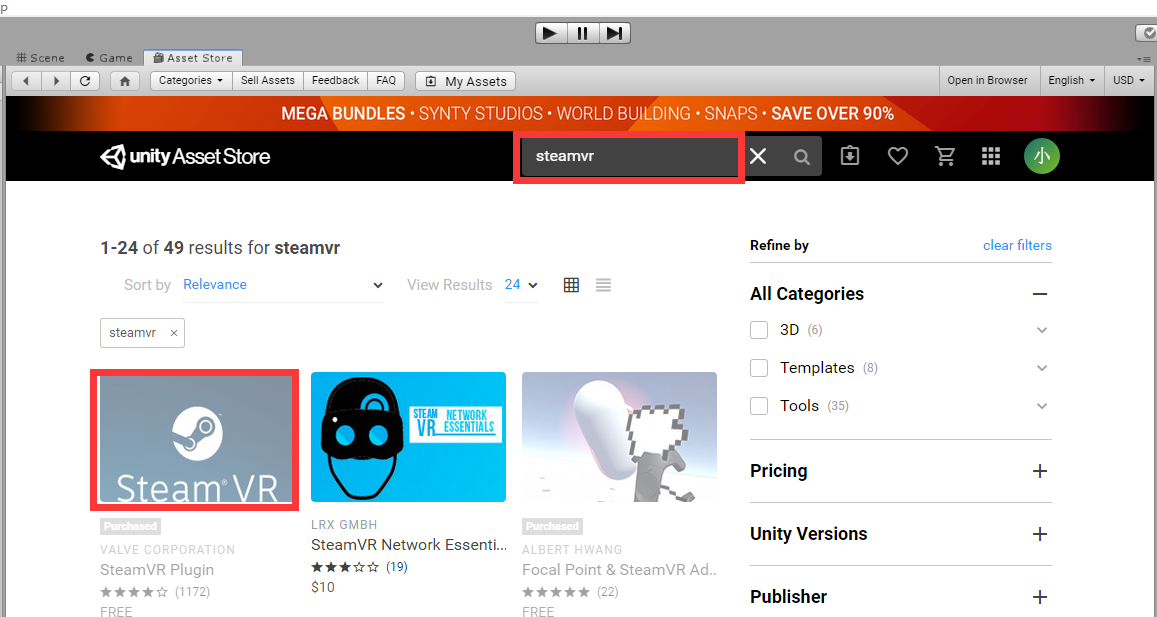Click the clear filters link
1157x617 pixels.
click(x=1017, y=245)
